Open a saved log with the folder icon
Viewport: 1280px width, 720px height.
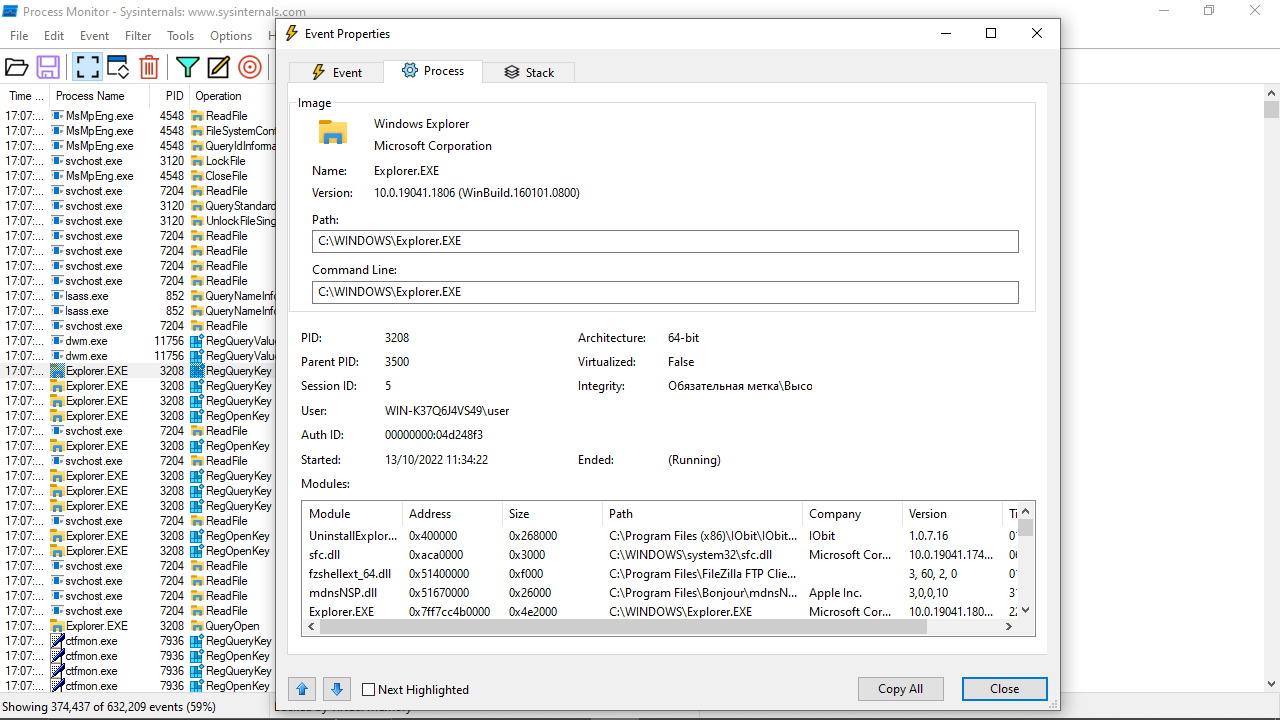[16, 67]
